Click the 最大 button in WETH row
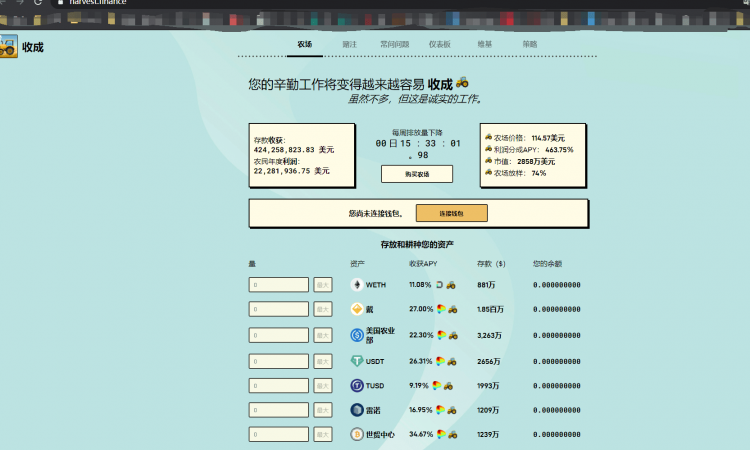The width and height of the screenshot is (750, 450). click(x=323, y=285)
